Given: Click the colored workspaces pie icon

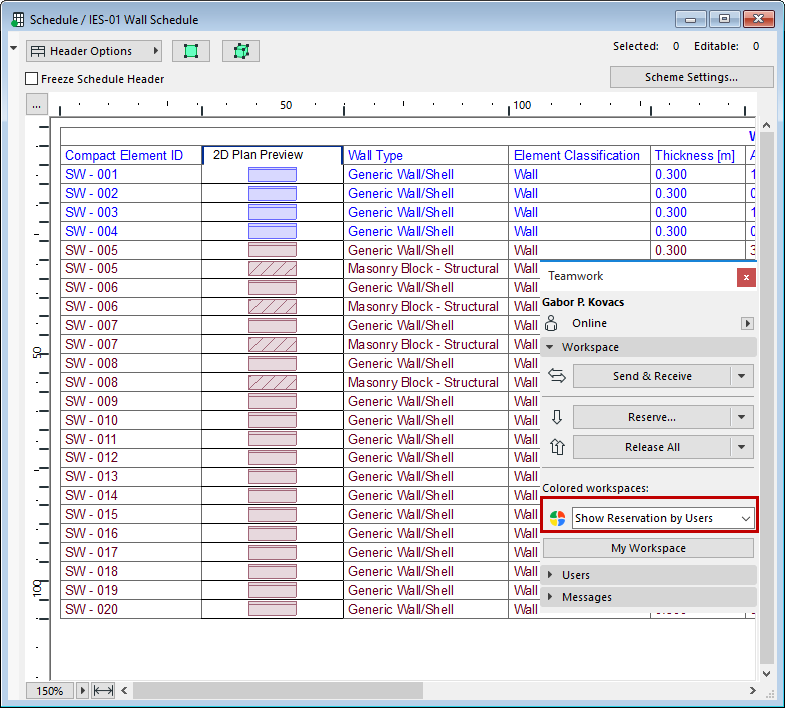Looking at the screenshot, I should click(557, 518).
